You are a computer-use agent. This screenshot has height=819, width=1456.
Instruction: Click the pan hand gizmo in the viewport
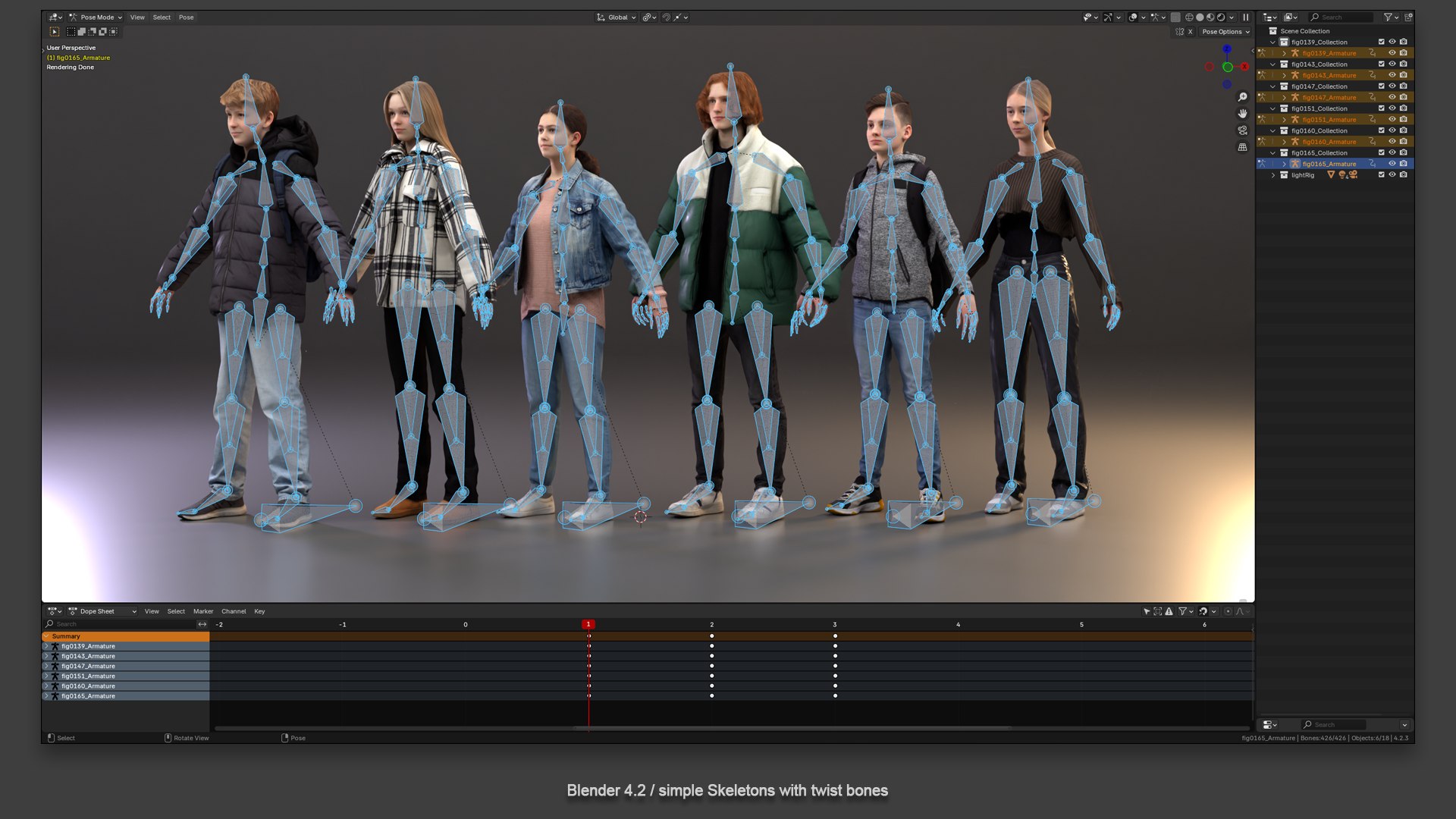tap(1242, 114)
